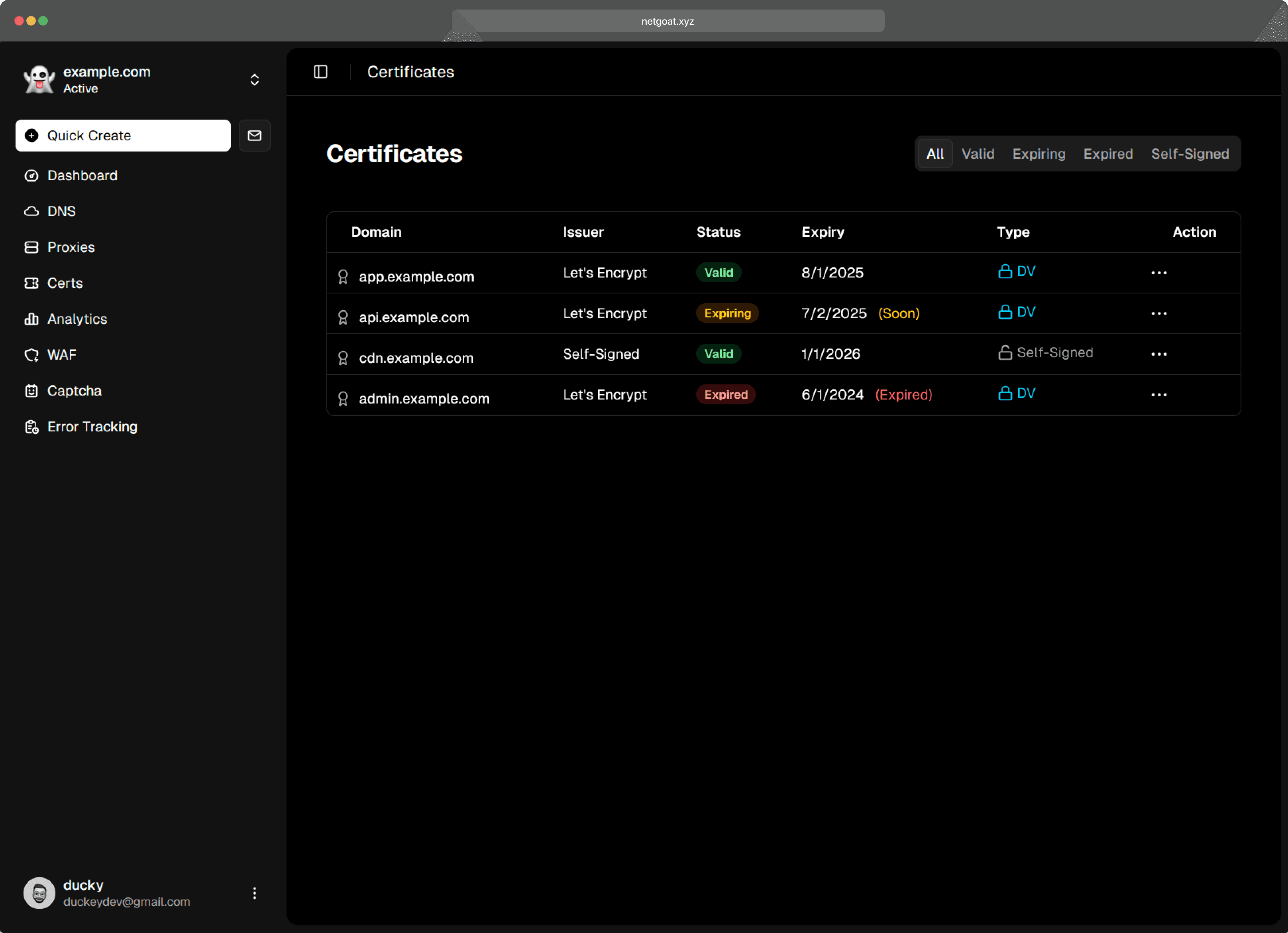
Task: Switch to the Valid filter tab
Action: tap(978, 154)
